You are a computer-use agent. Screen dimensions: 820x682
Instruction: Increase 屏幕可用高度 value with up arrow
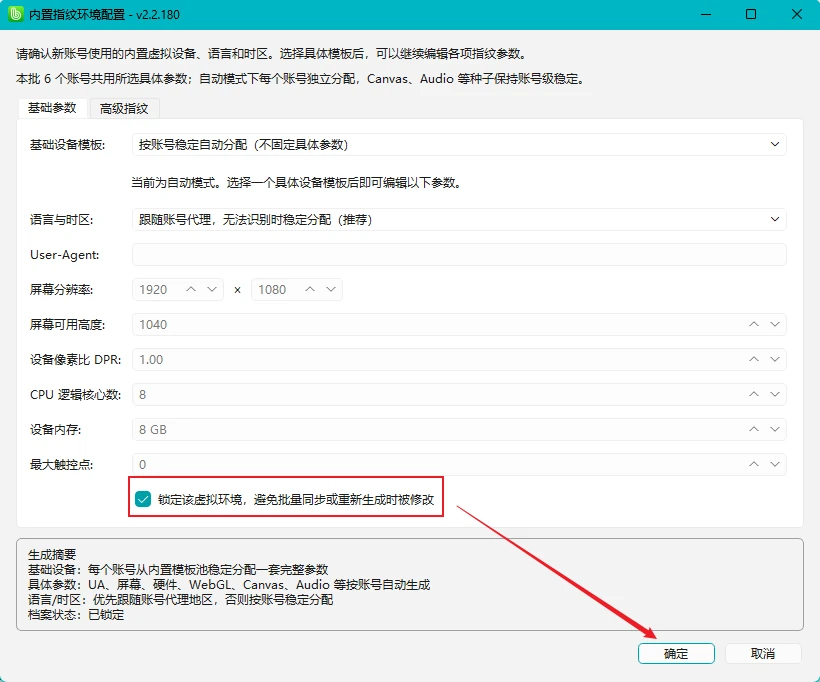click(x=754, y=324)
